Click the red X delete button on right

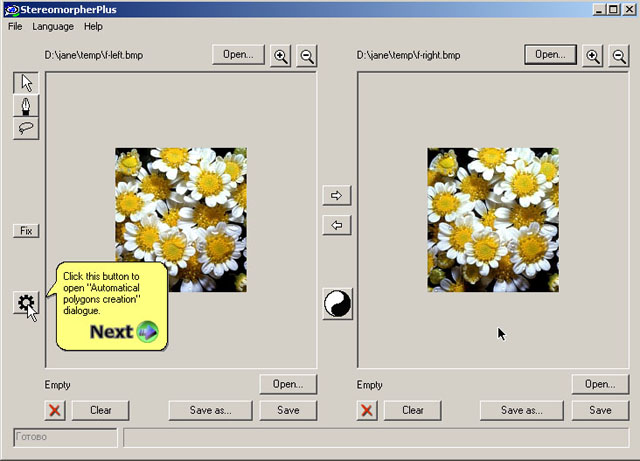pyautogui.click(x=368, y=410)
